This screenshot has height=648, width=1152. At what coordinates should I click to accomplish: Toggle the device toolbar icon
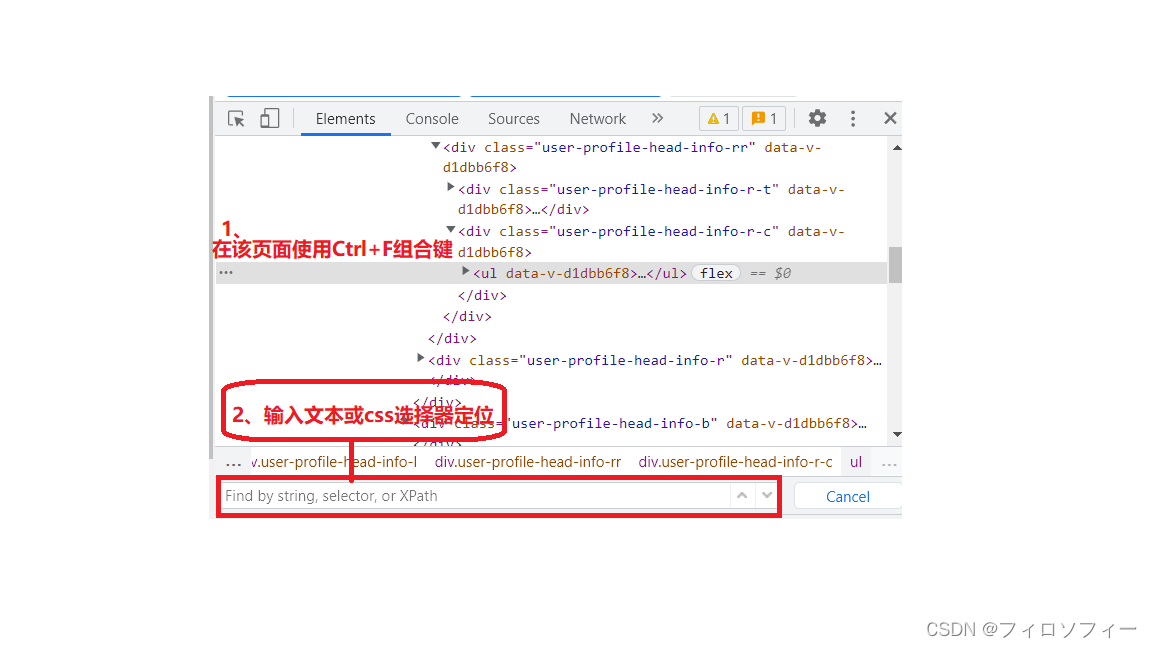270,118
